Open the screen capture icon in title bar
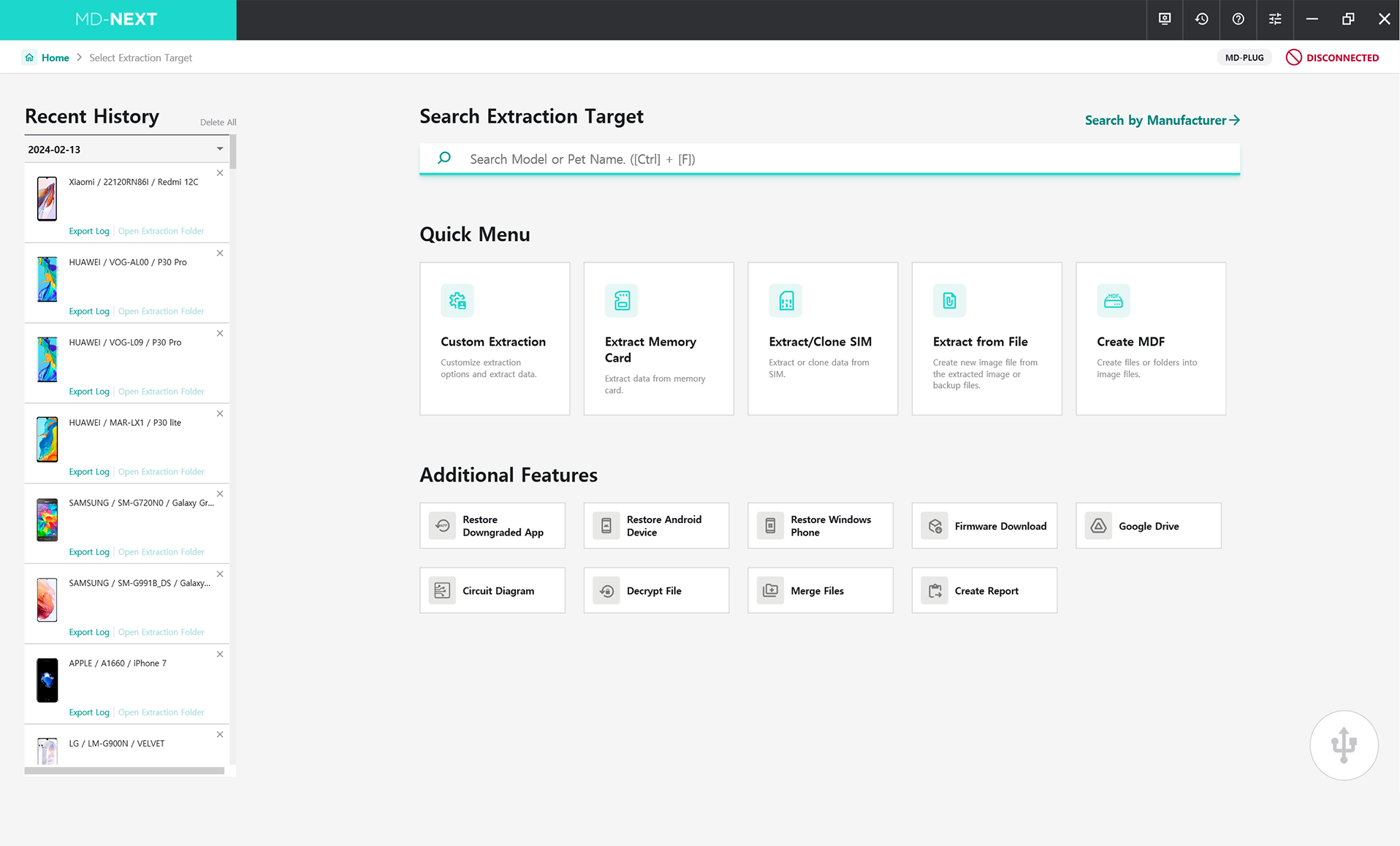The height and width of the screenshot is (846, 1400). pos(1165,19)
